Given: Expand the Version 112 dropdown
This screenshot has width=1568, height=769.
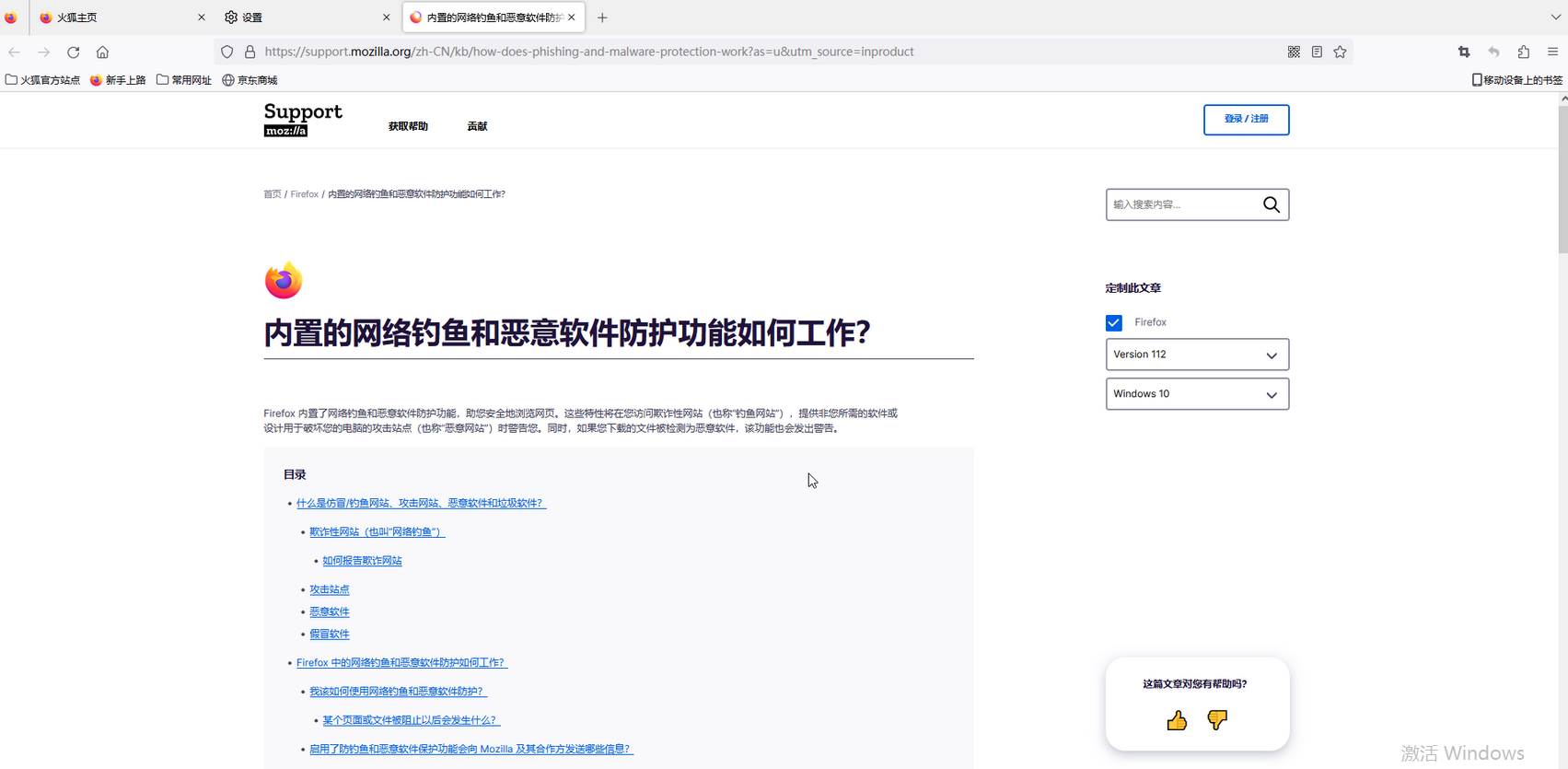Looking at the screenshot, I should [1197, 355].
